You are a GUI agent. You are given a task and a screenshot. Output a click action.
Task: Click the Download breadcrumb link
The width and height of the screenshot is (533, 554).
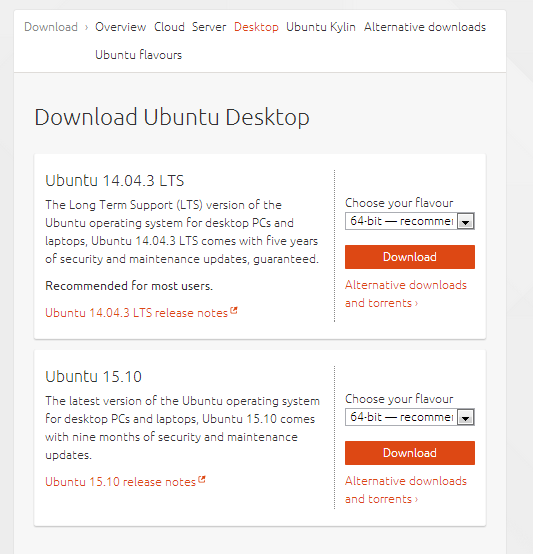(x=51, y=27)
